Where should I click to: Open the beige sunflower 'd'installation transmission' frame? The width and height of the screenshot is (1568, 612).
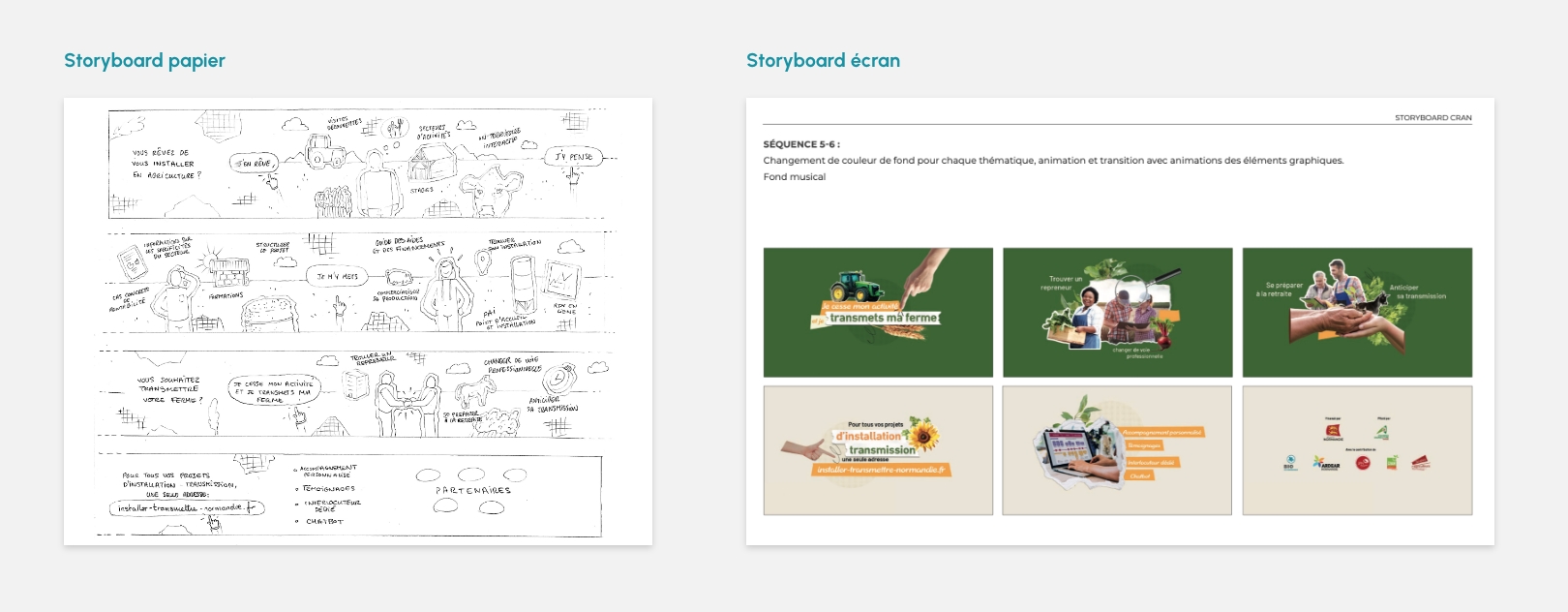[878, 450]
